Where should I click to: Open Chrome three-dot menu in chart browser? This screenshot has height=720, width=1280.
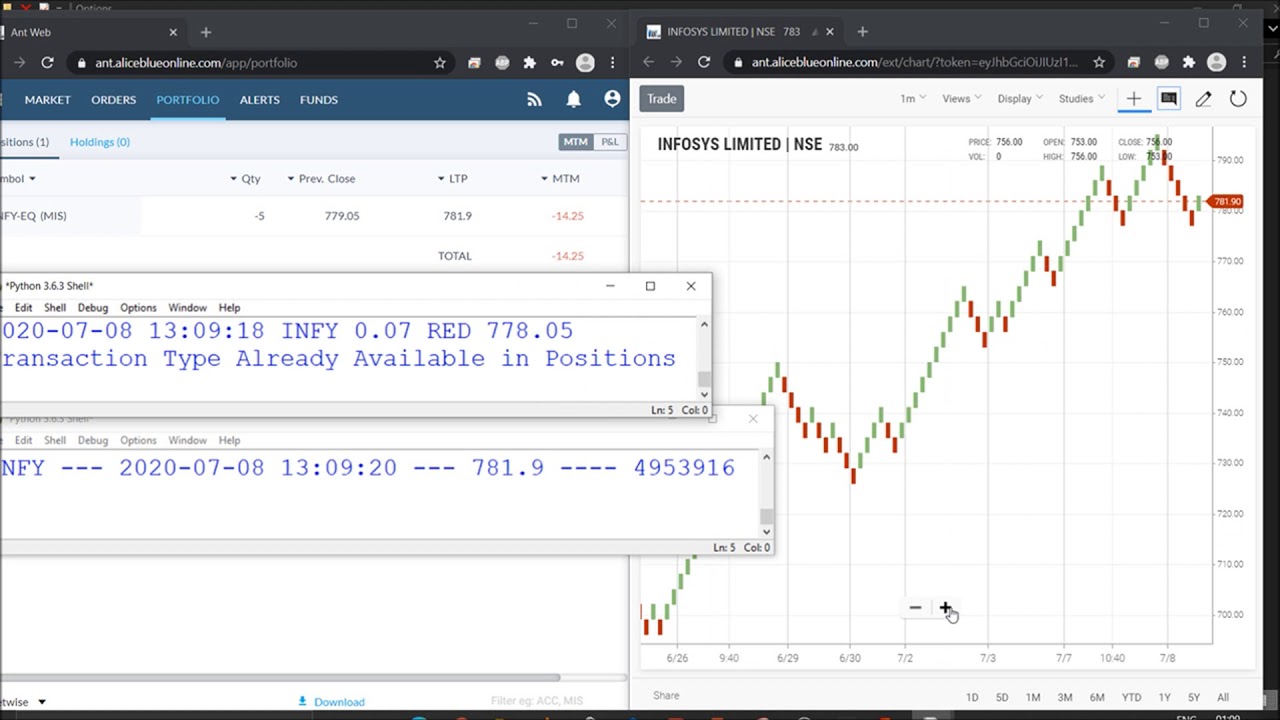tap(1244, 62)
